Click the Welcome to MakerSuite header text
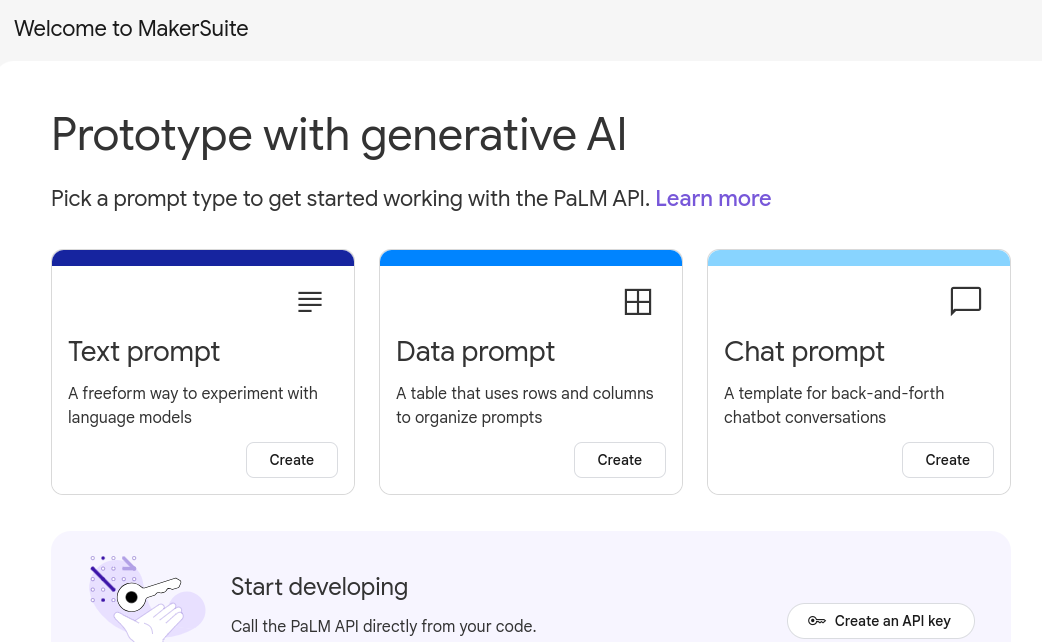The height and width of the screenshot is (642, 1042). [132, 29]
